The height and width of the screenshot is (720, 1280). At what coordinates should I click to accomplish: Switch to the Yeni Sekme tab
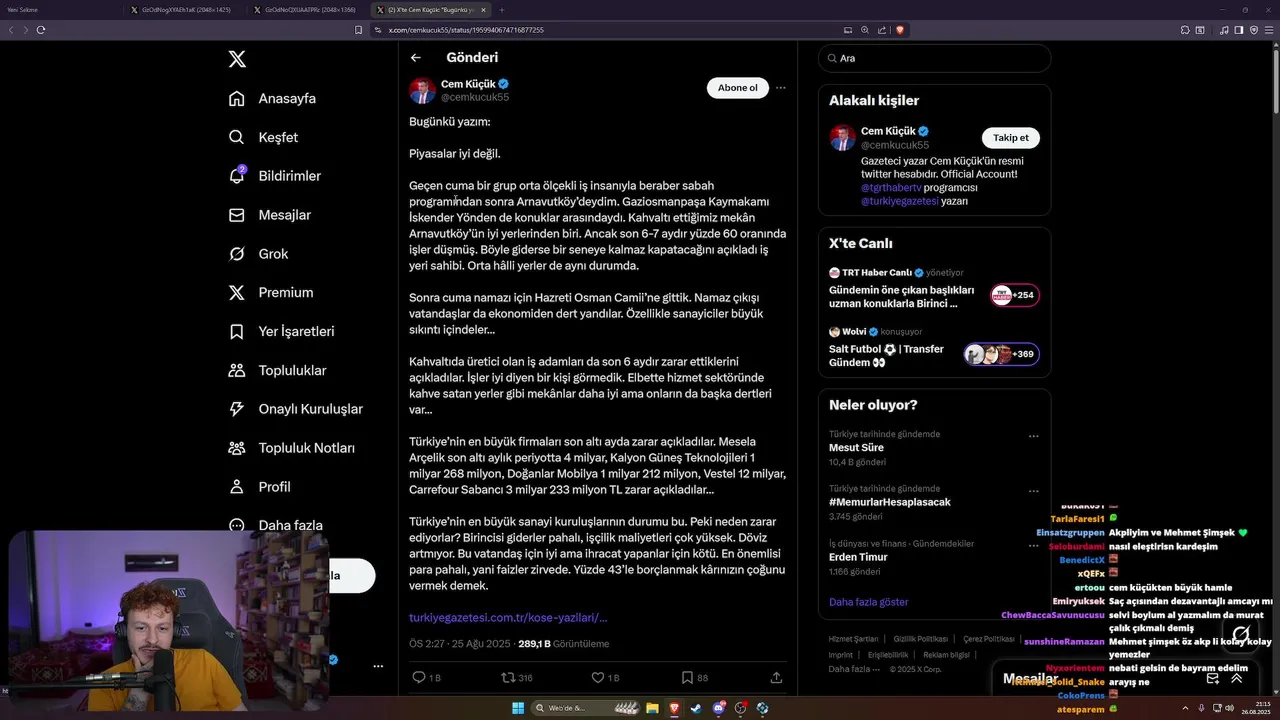62,9
